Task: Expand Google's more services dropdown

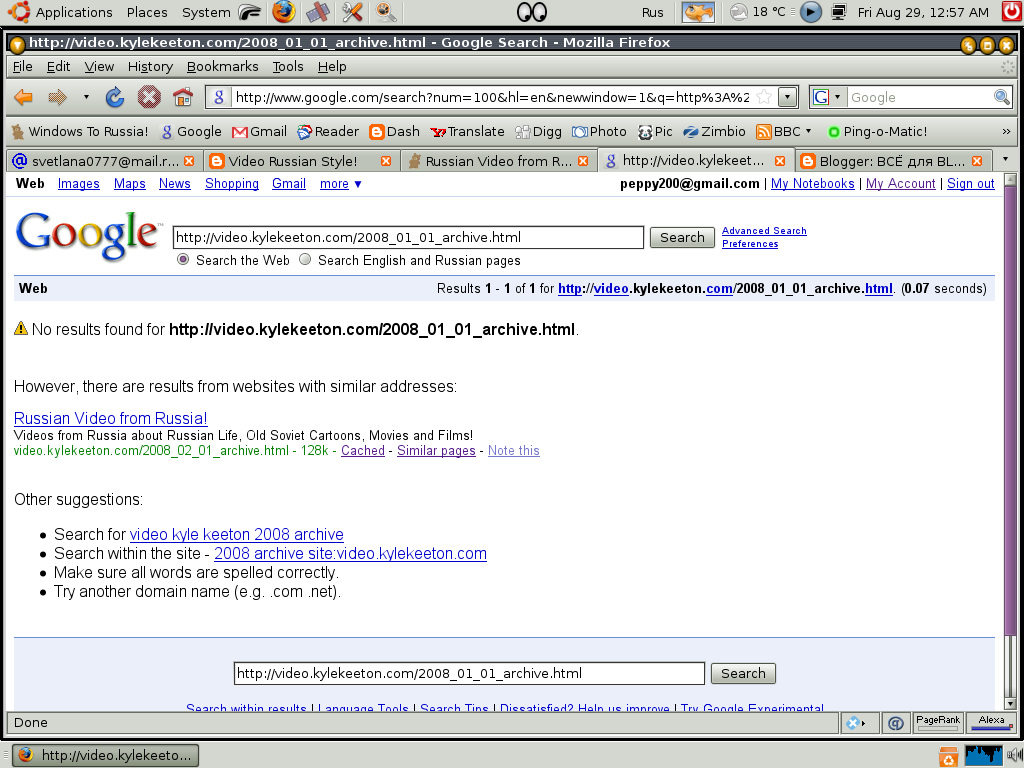Action: click(340, 184)
